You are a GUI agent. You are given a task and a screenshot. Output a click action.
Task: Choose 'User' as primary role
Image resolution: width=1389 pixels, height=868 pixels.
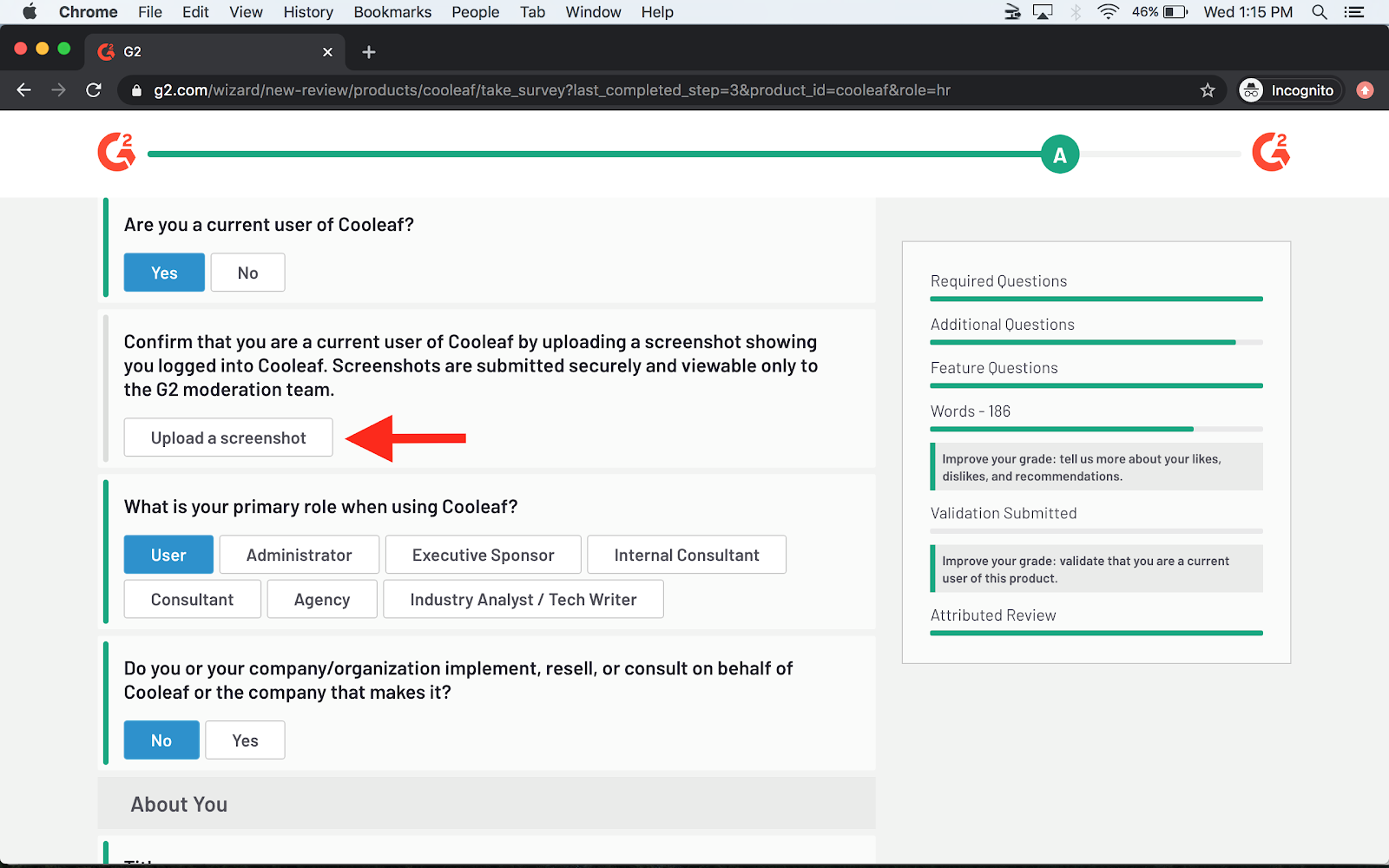[168, 555]
